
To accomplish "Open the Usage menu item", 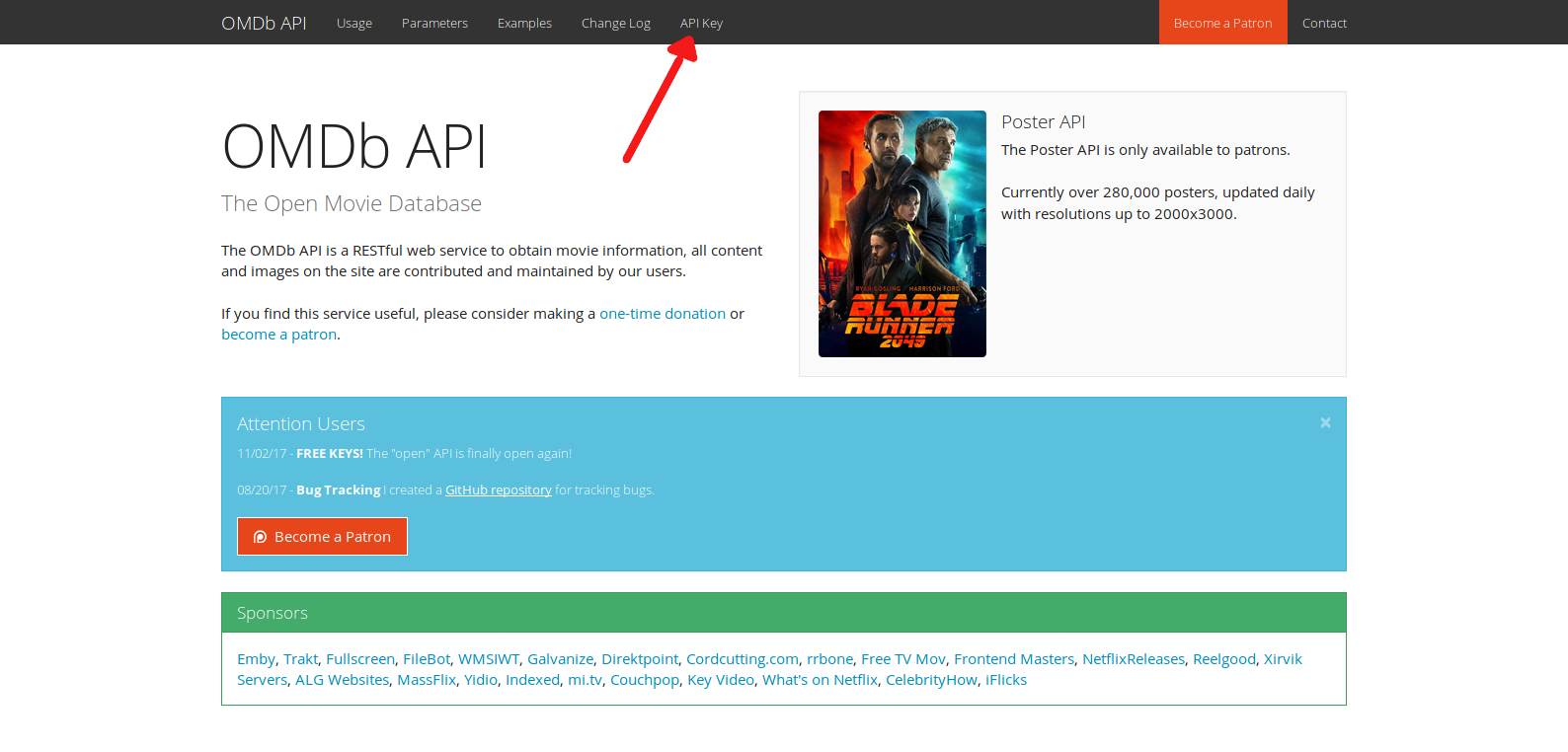I will click(x=354, y=23).
